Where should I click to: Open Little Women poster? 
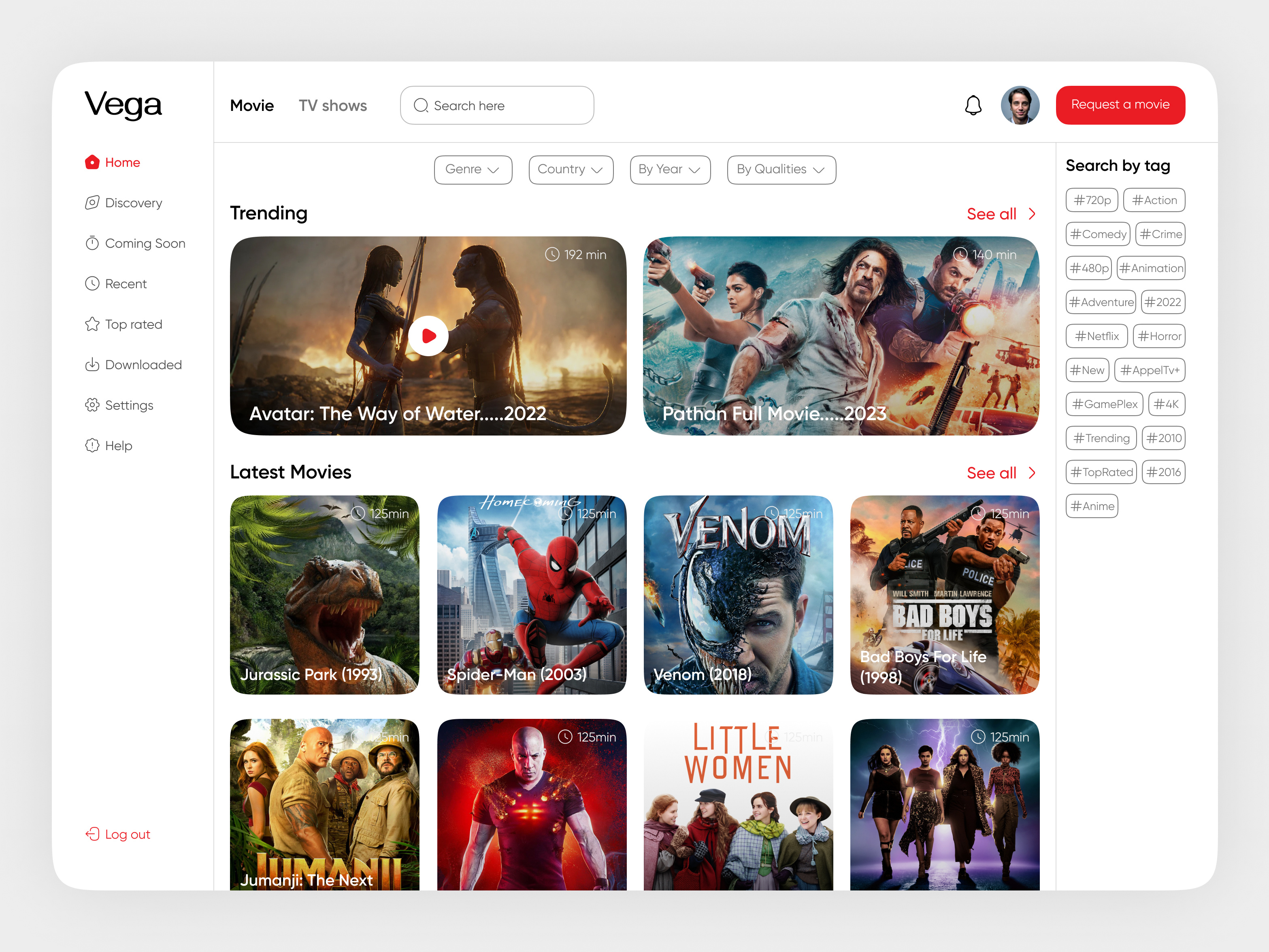click(x=738, y=805)
